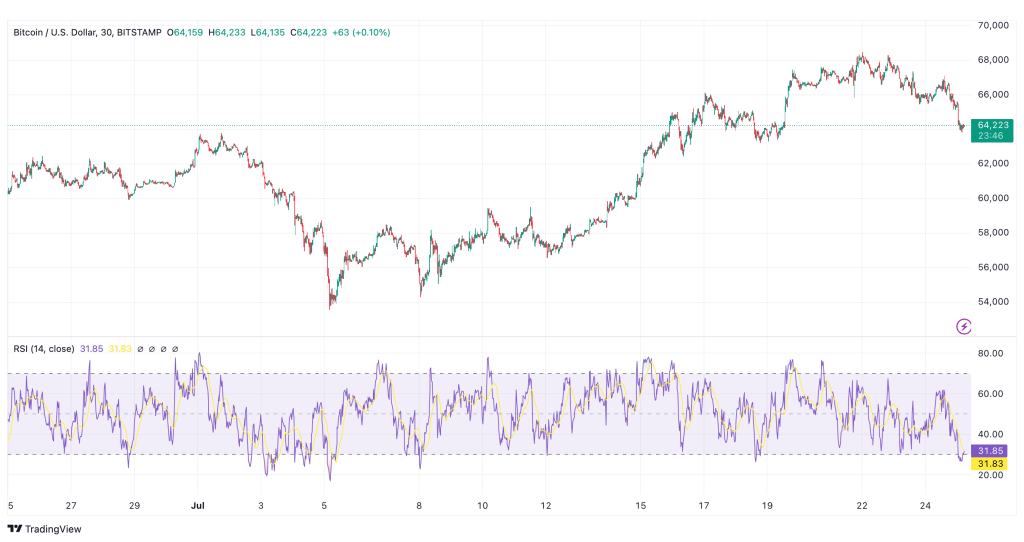Screen dimensions: 1024x542
Task: Select the Bitcoin / U.S. Dollar symbol title
Action: (x=54, y=32)
